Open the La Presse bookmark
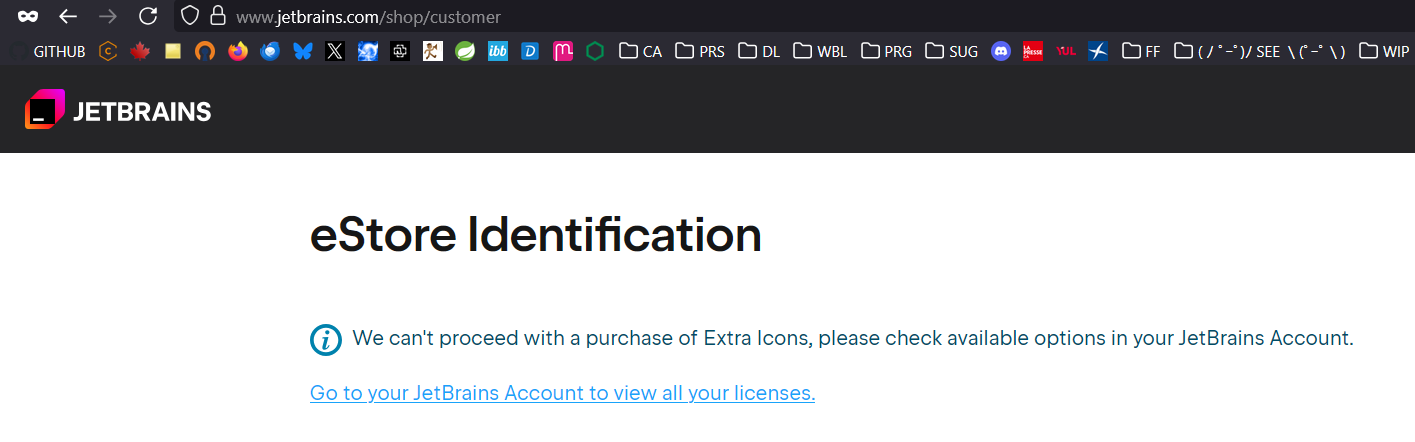Image resolution: width=1415 pixels, height=442 pixels. coord(1033,51)
